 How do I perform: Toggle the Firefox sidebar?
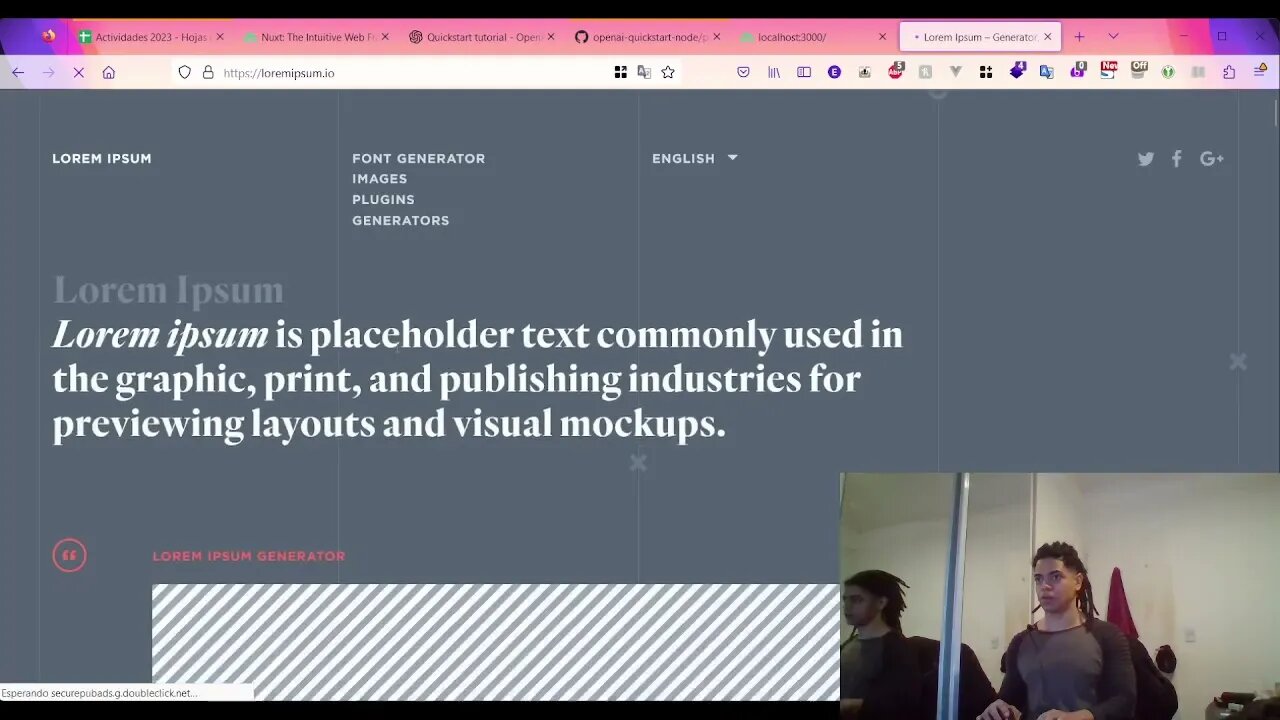(x=804, y=72)
